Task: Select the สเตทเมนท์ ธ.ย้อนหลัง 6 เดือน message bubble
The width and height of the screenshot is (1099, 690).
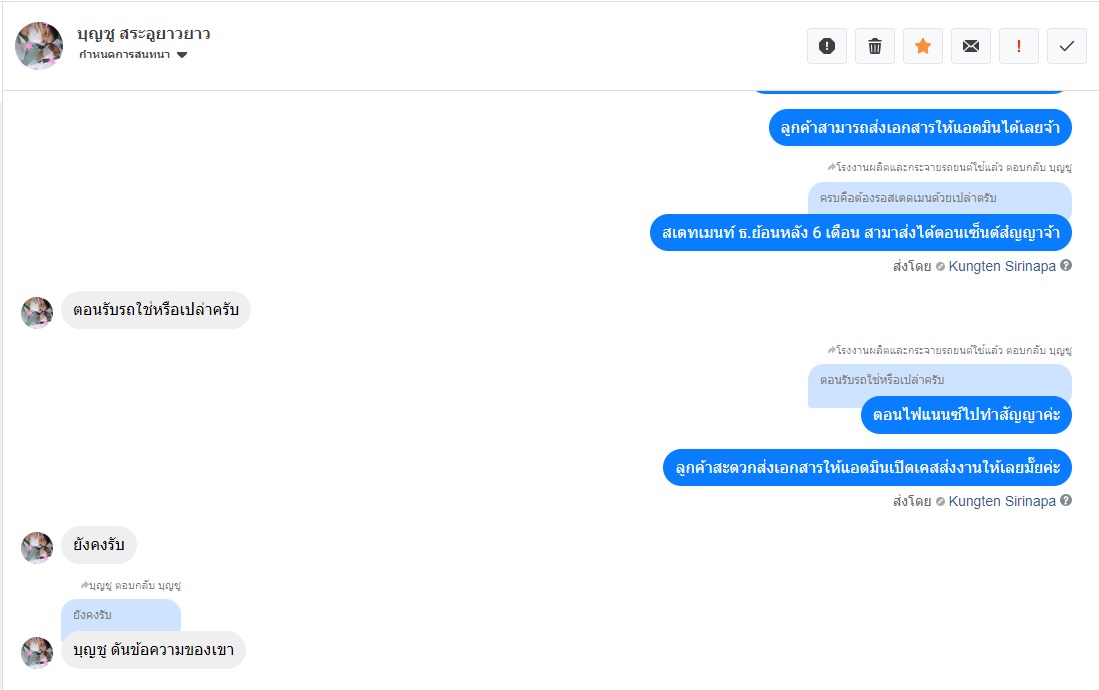Action: point(861,233)
